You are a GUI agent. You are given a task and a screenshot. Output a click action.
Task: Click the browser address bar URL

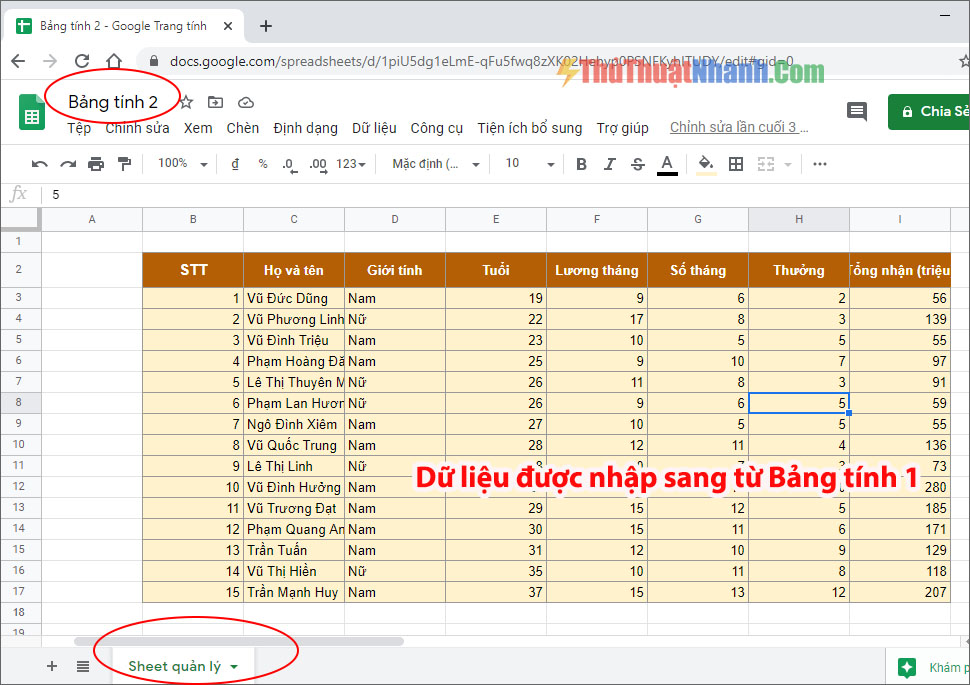(481, 61)
